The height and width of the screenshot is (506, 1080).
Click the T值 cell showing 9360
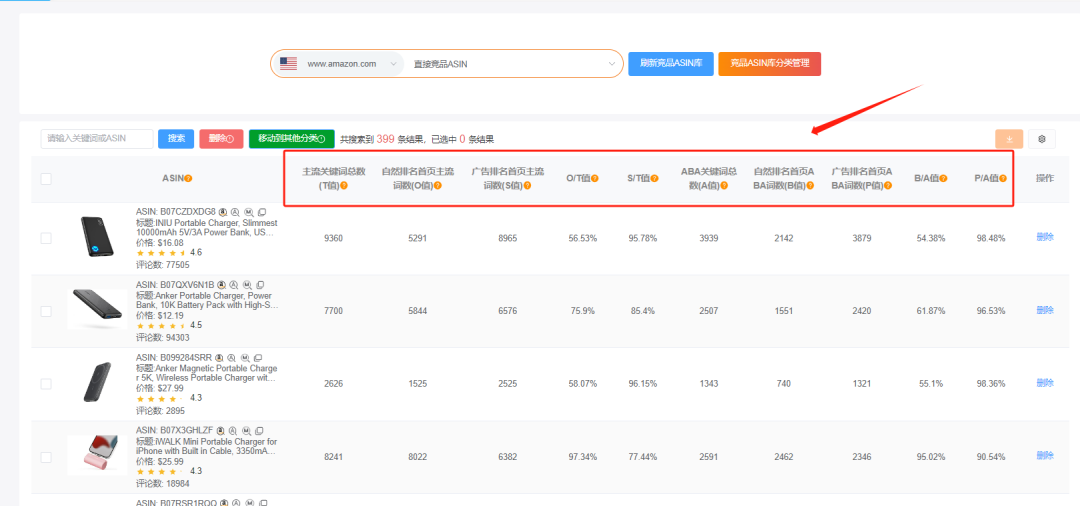333,238
